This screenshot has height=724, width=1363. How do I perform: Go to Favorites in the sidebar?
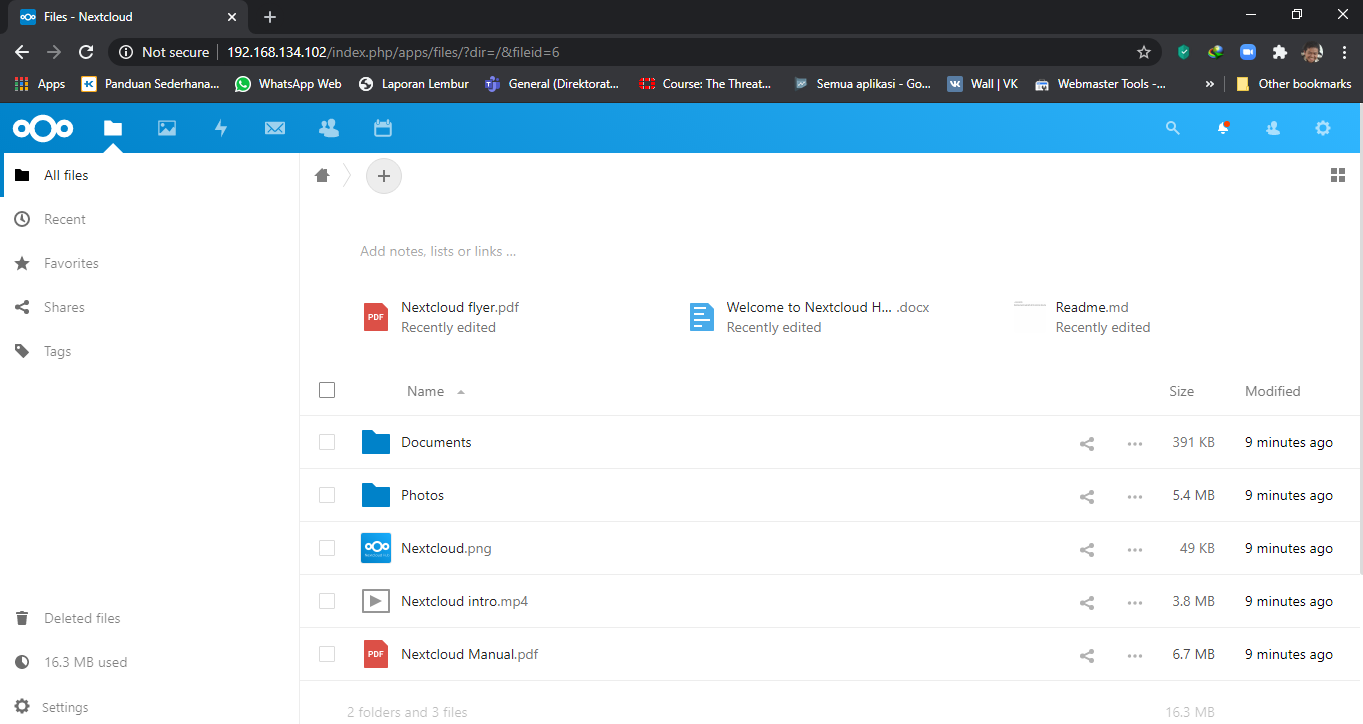pos(71,263)
